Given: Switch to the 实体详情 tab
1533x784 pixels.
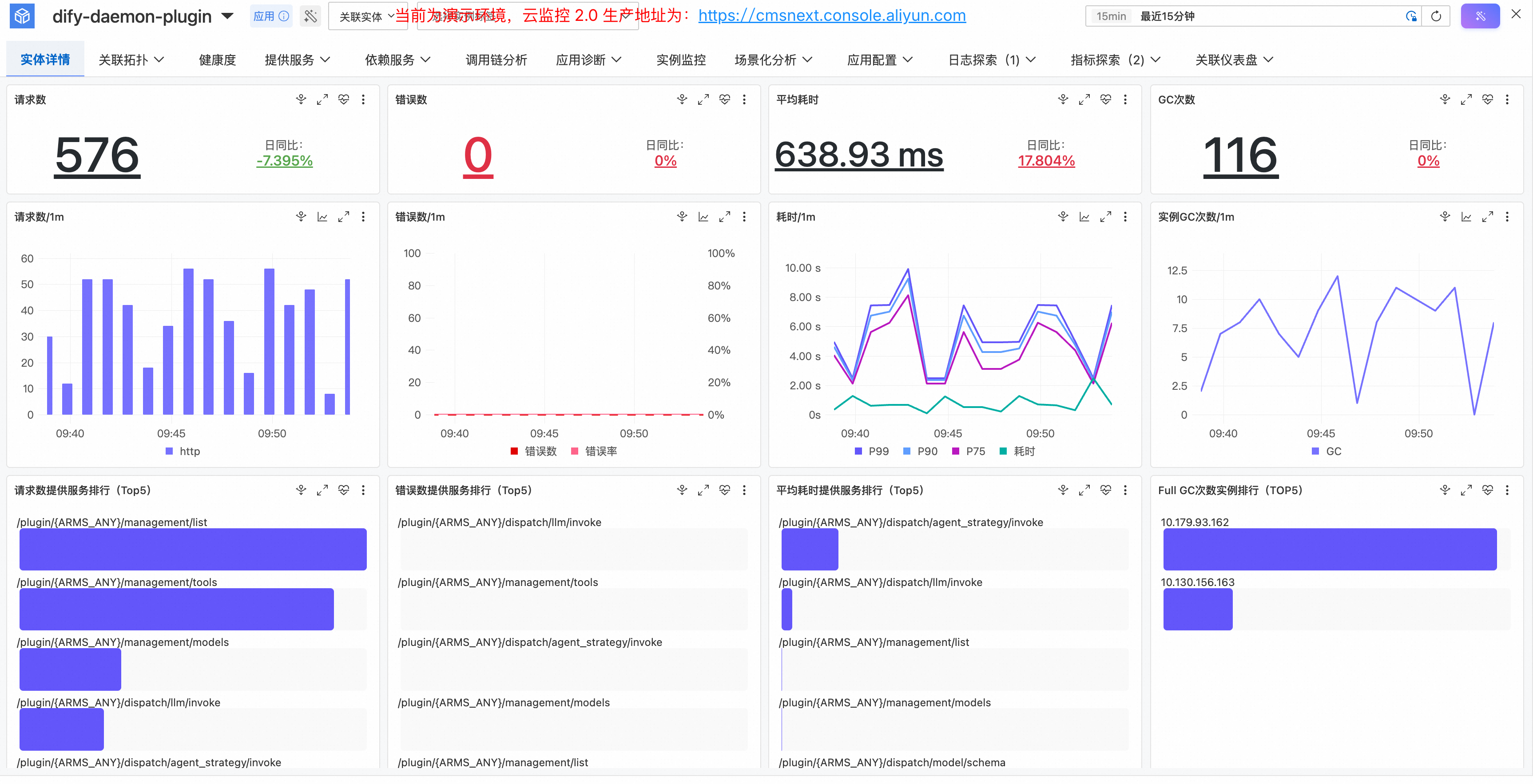Looking at the screenshot, I should coord(45,59).
